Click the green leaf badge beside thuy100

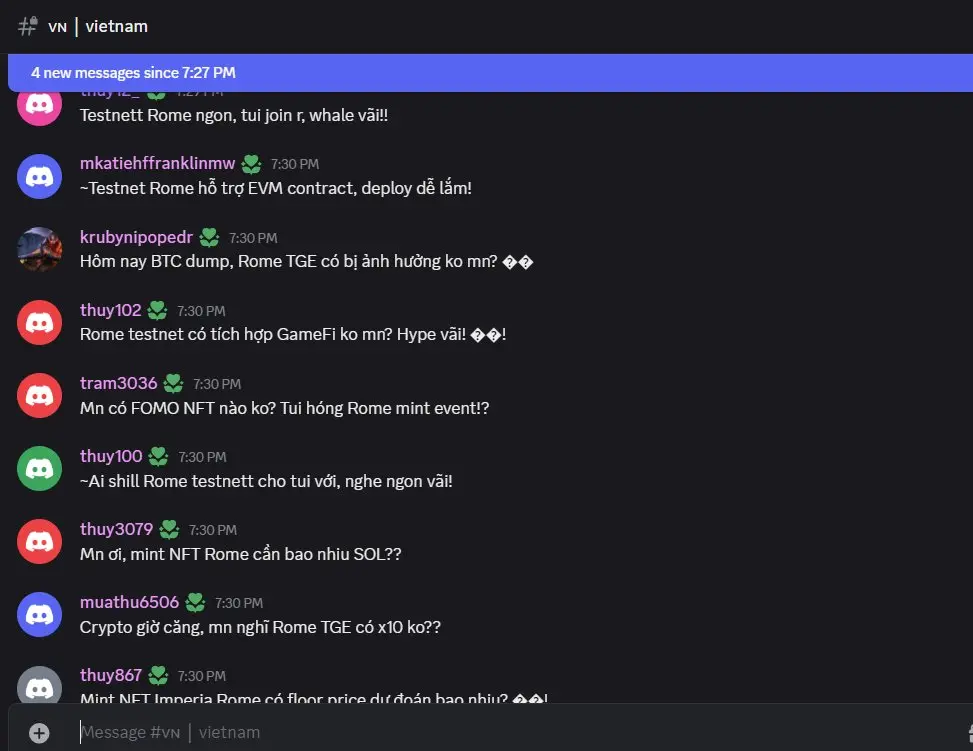pyautogui.click(x=158, y=456)
